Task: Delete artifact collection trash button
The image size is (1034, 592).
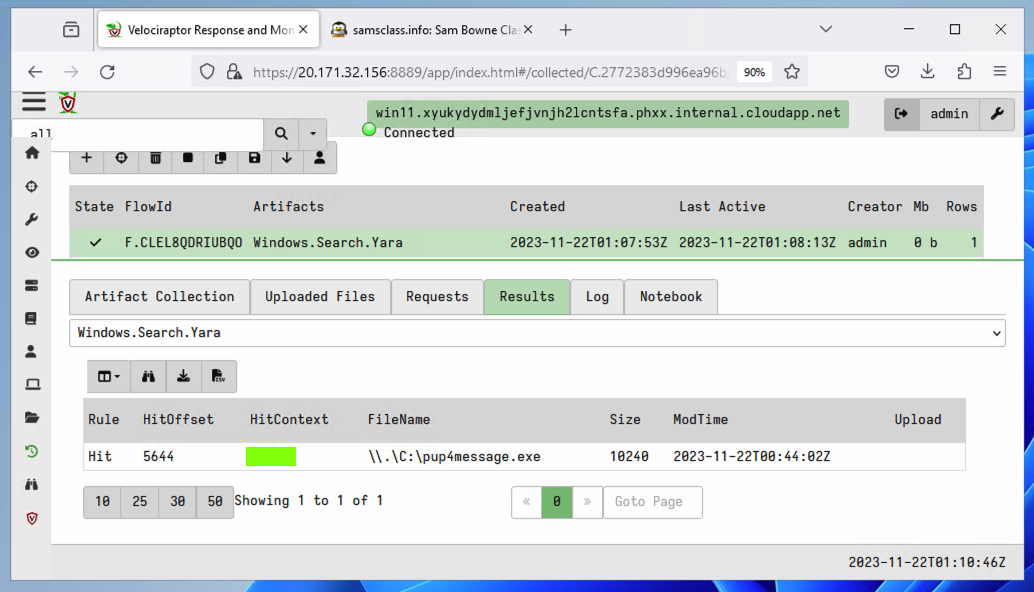Action: (x=156, y=158)
